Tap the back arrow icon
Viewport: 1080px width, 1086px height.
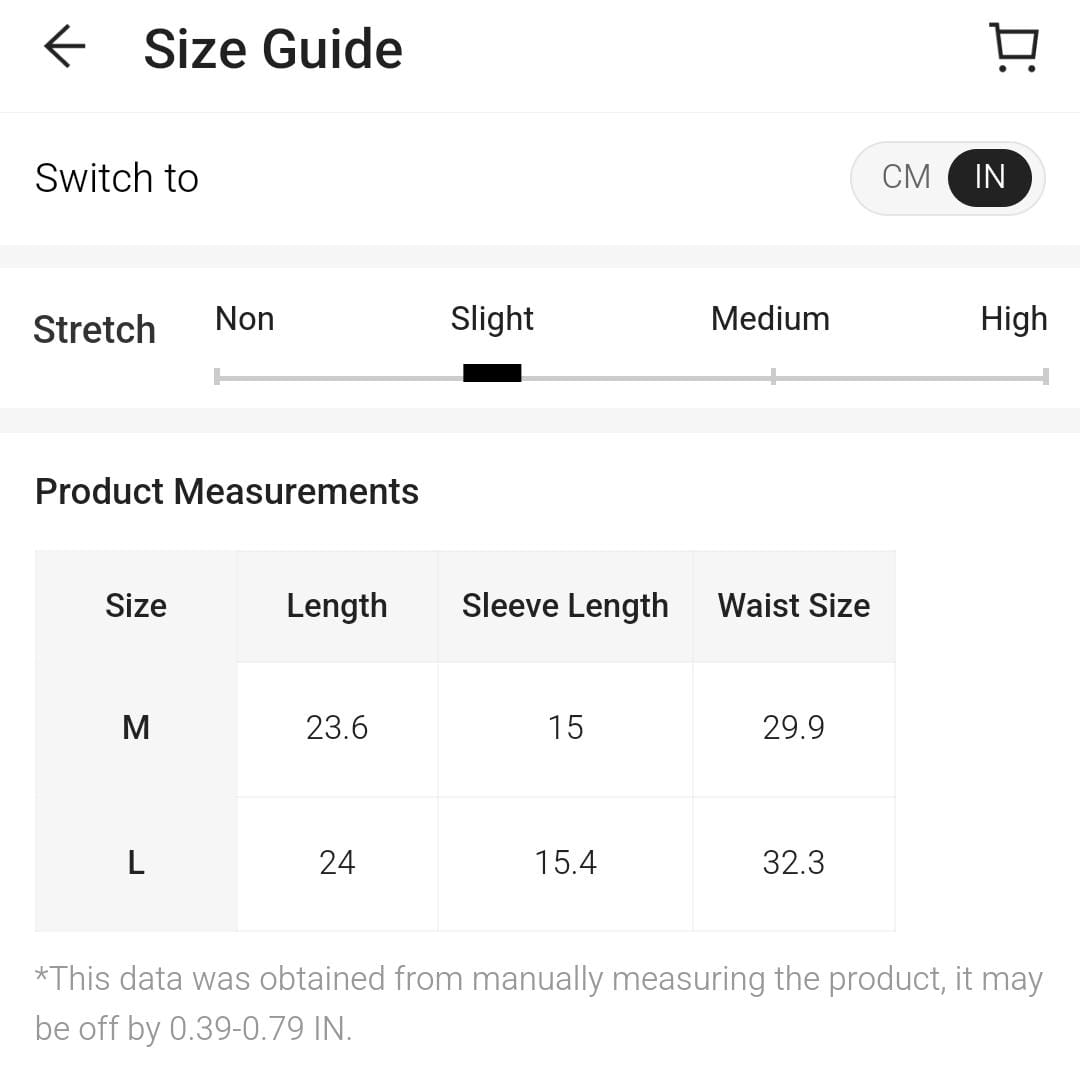click(x=65, y=47)
